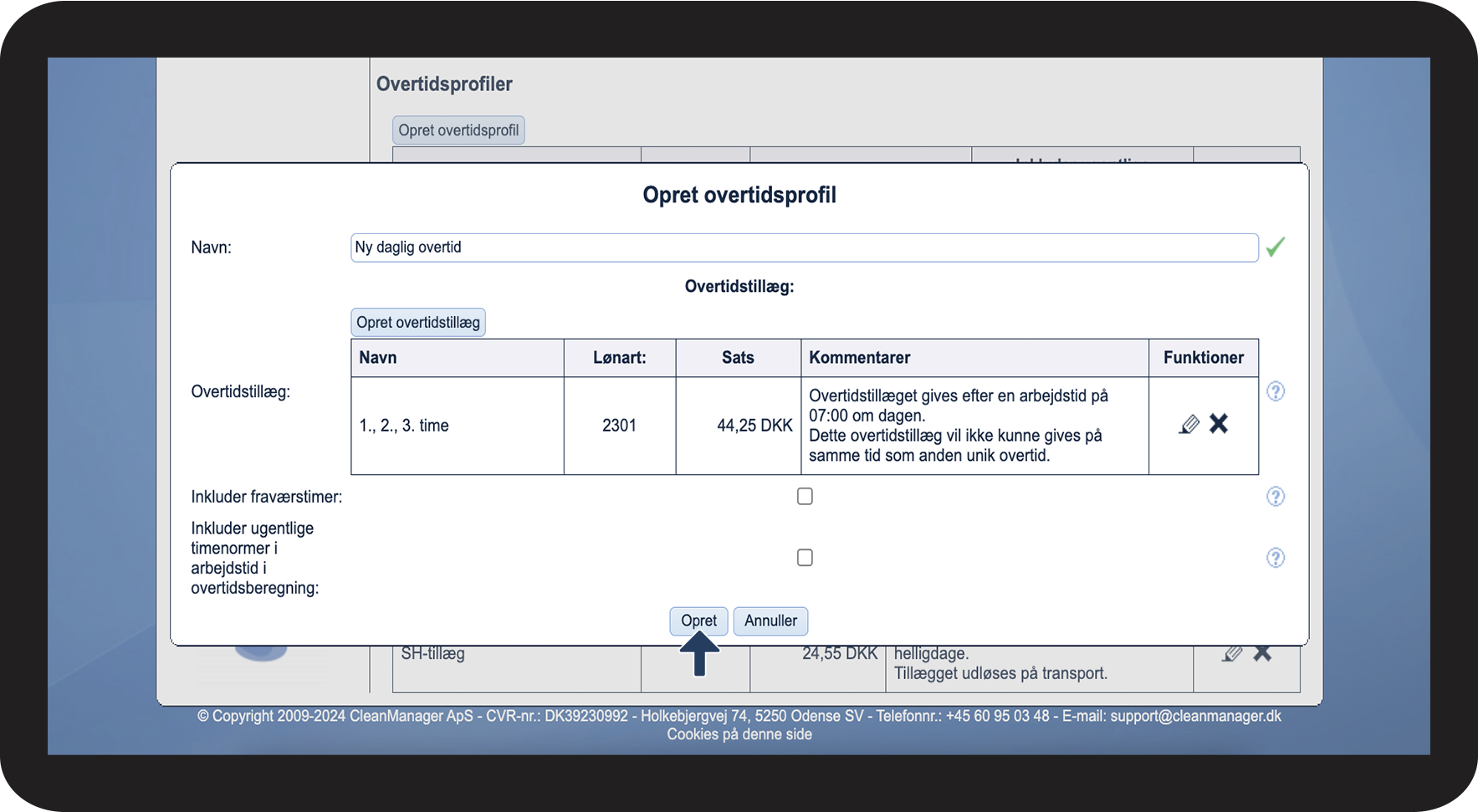The image size is (1478, 812).
Task: Open help for ugentlige timenormer option
Action: 1276,558
